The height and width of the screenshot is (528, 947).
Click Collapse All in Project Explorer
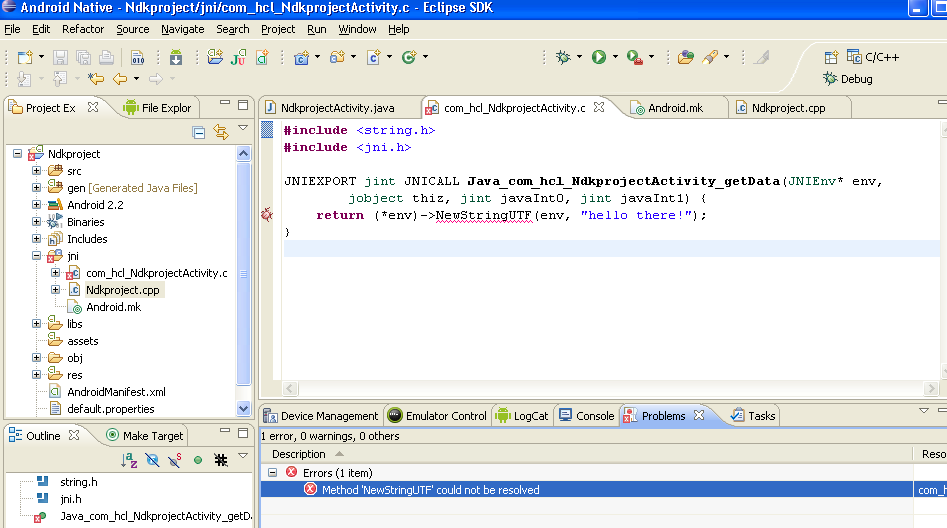[198, 132]
